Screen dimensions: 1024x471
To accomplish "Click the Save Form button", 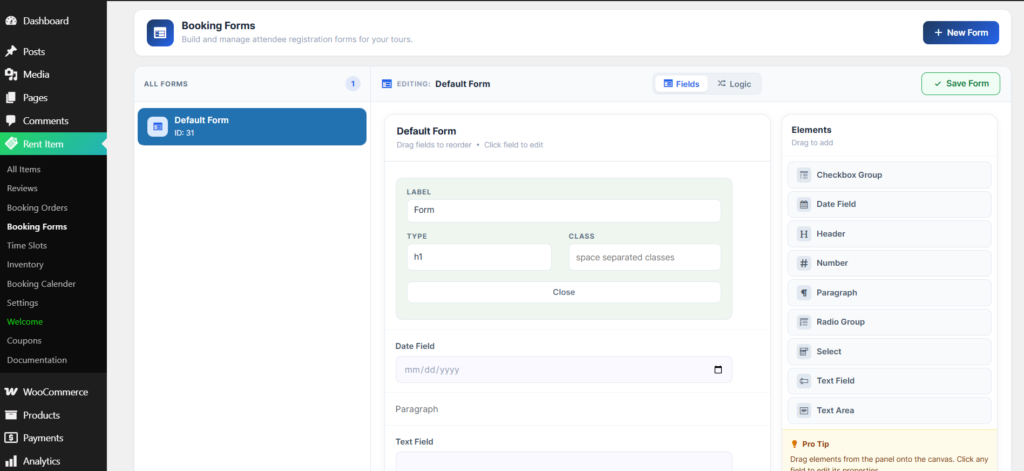I will coord(961,84).
